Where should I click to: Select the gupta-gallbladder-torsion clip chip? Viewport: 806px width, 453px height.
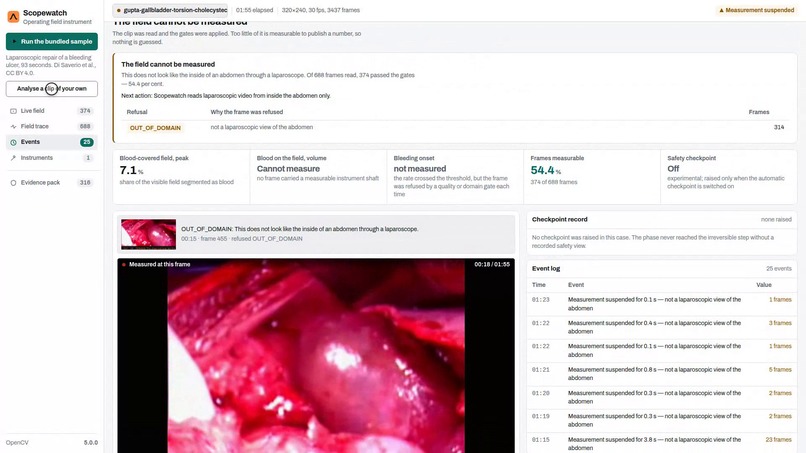pos(171,10)
